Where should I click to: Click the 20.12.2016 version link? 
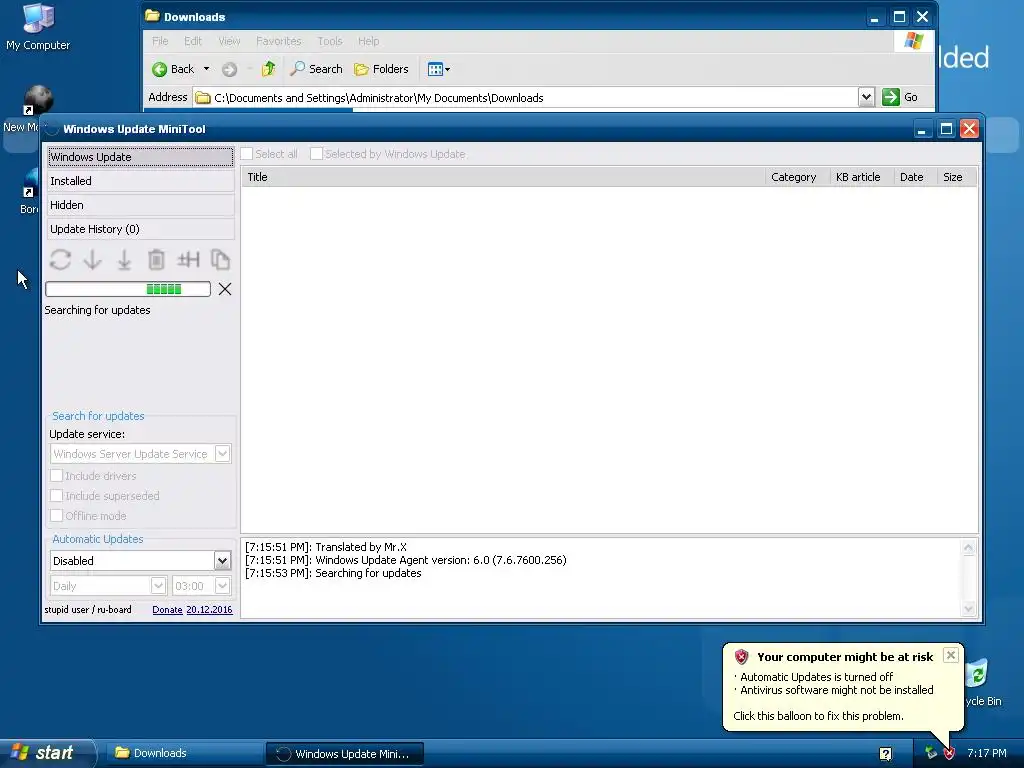tap(209, 609)
